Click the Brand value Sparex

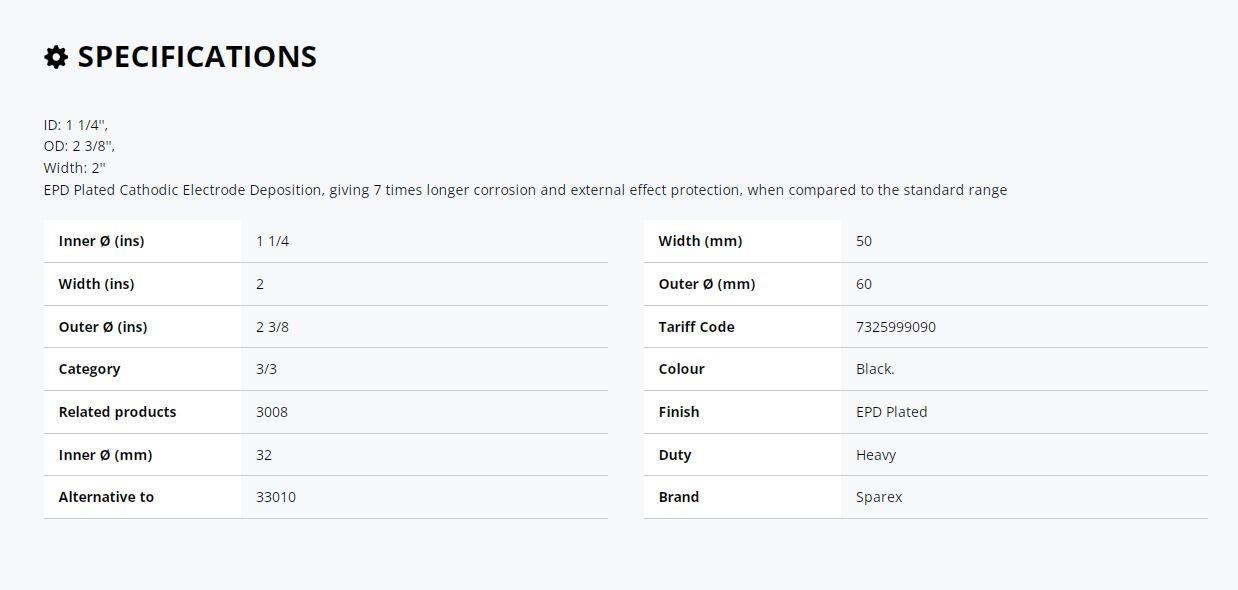(879, 497)
